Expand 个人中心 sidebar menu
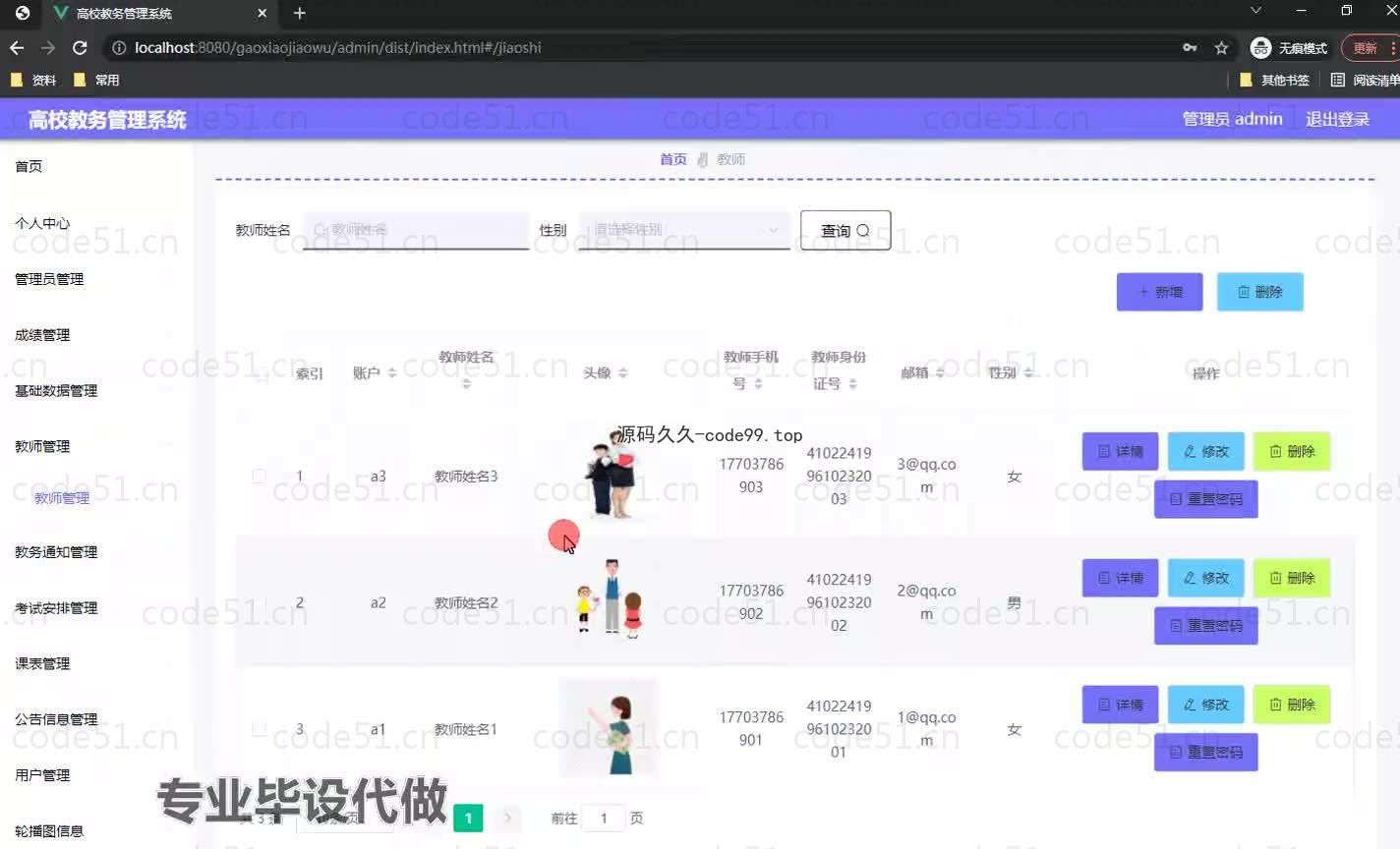This screenshot has height=849, width=1400. pyautogui.click(x=42, y=223)
